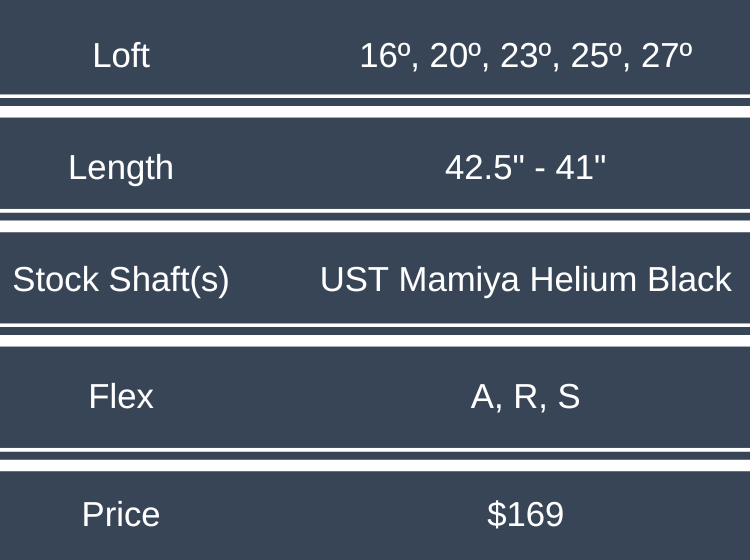The image size is (750, 560).
Task: Select the R flex option
Action: click(526, 397)
